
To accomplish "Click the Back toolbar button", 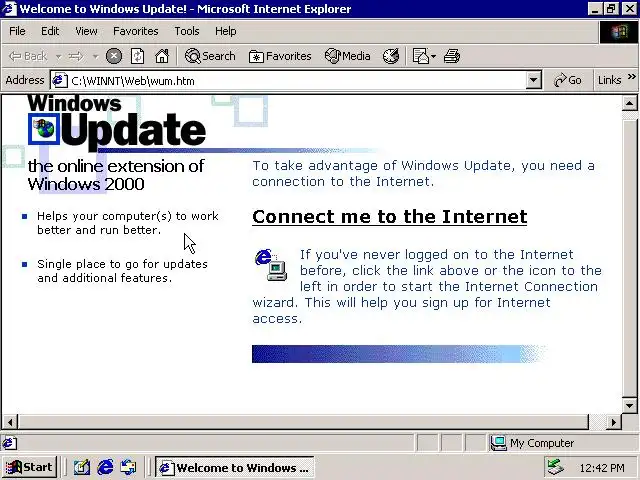I will 28,56.
